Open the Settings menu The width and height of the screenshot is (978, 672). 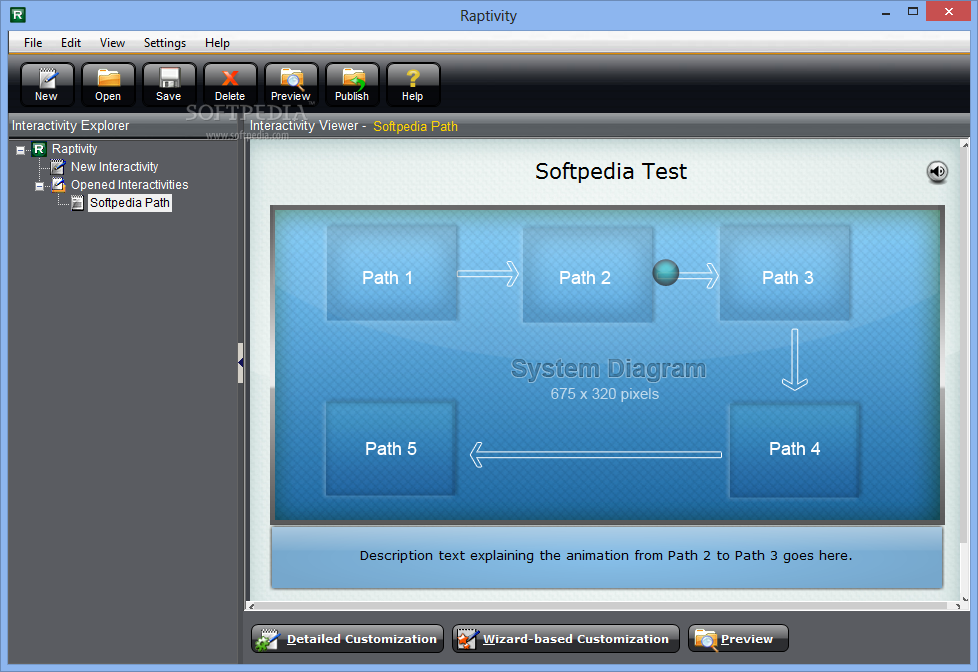point(165,43)
